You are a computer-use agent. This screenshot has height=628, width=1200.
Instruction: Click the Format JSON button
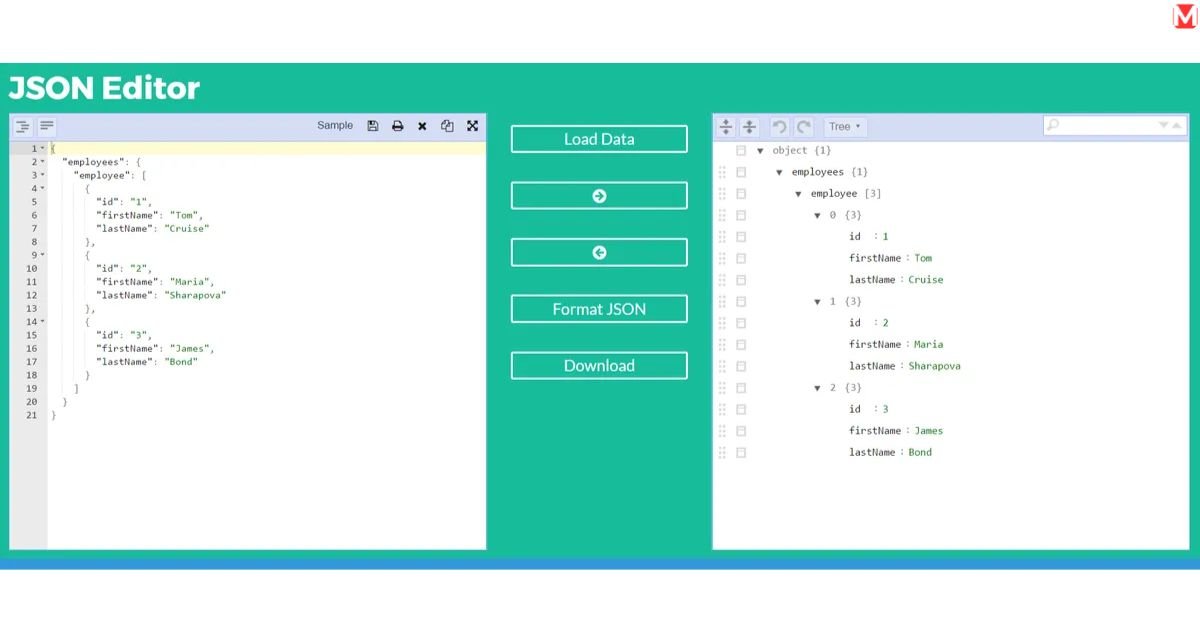pyautogui.click(x=599, y=309)
